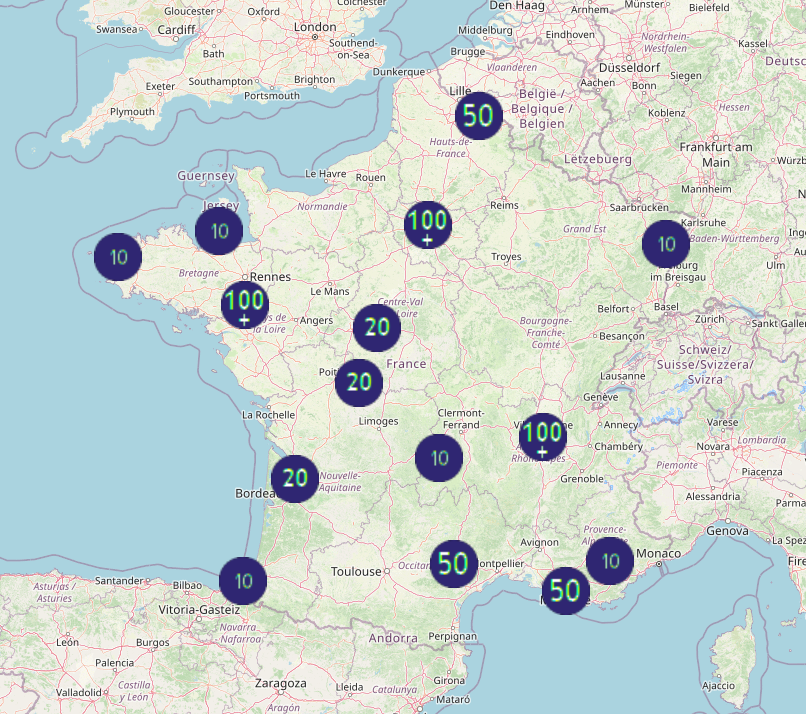This screenshot has width=806, height=714.
Task: Click the Normandie region label
Action: [322, 207]
